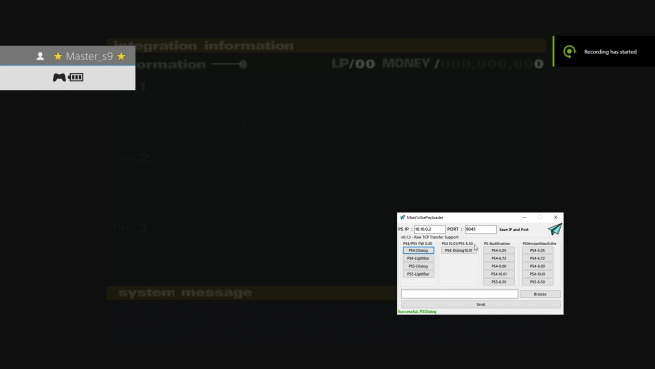
Task: Click the PS4-6.72 notification button
Action: point(499,258)
